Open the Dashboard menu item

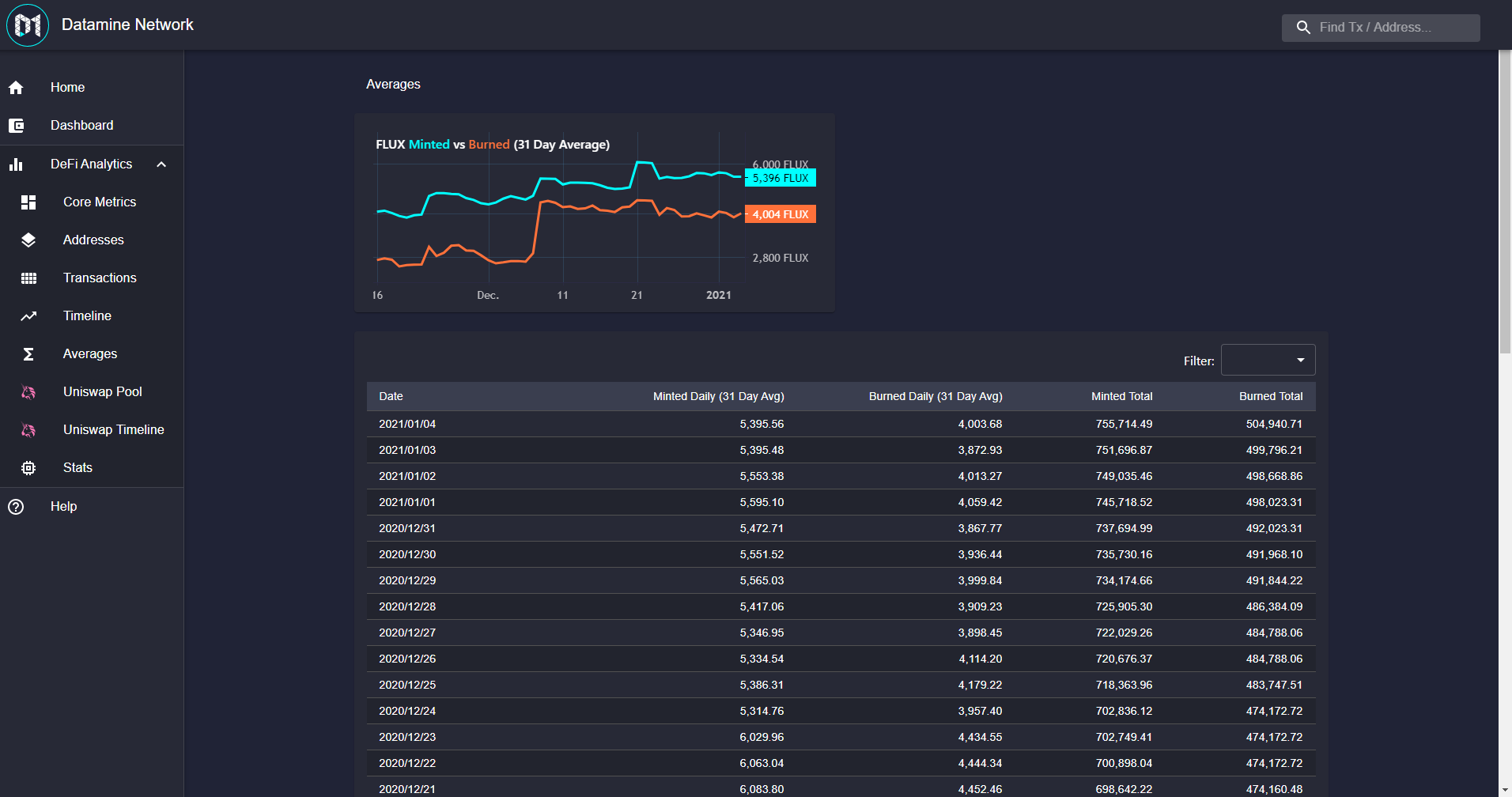pyautogui.click(x=92, y=126)
